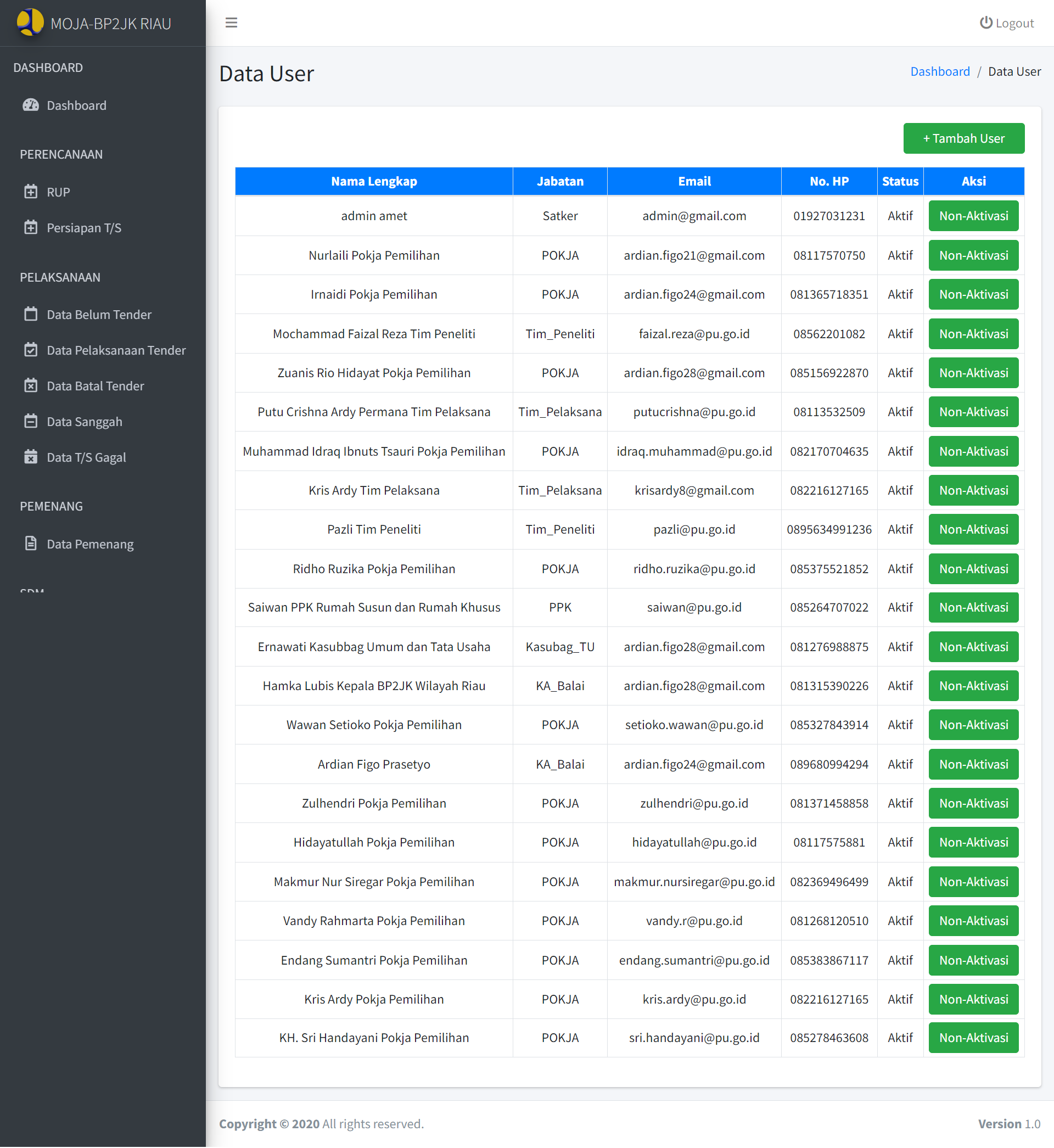Click the RUP calendar-plus icon
This screenshot has width=1054, height=1148.
(x=31, y=192)
